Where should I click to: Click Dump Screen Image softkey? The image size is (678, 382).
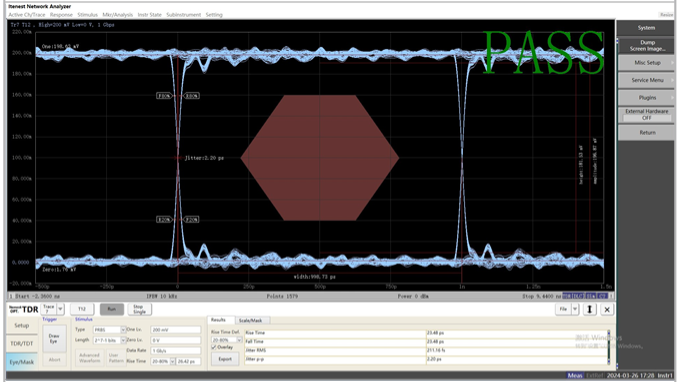[646, 45]
